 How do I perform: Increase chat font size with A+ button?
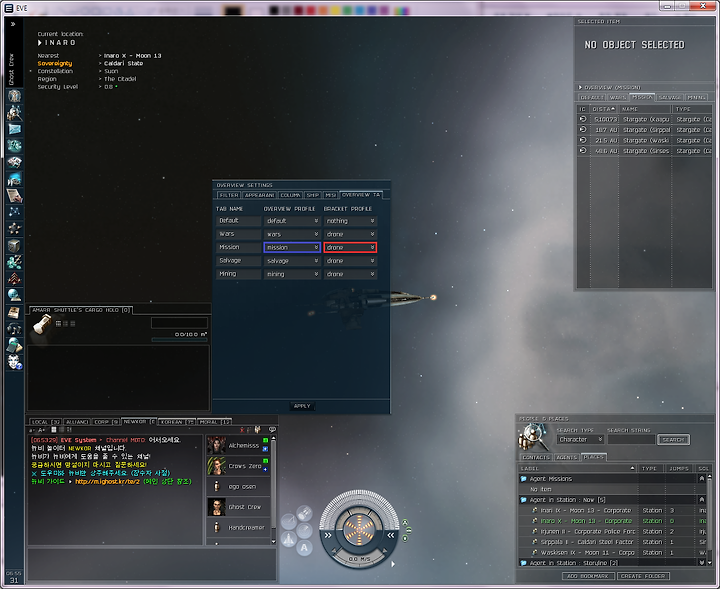(42, 430)
